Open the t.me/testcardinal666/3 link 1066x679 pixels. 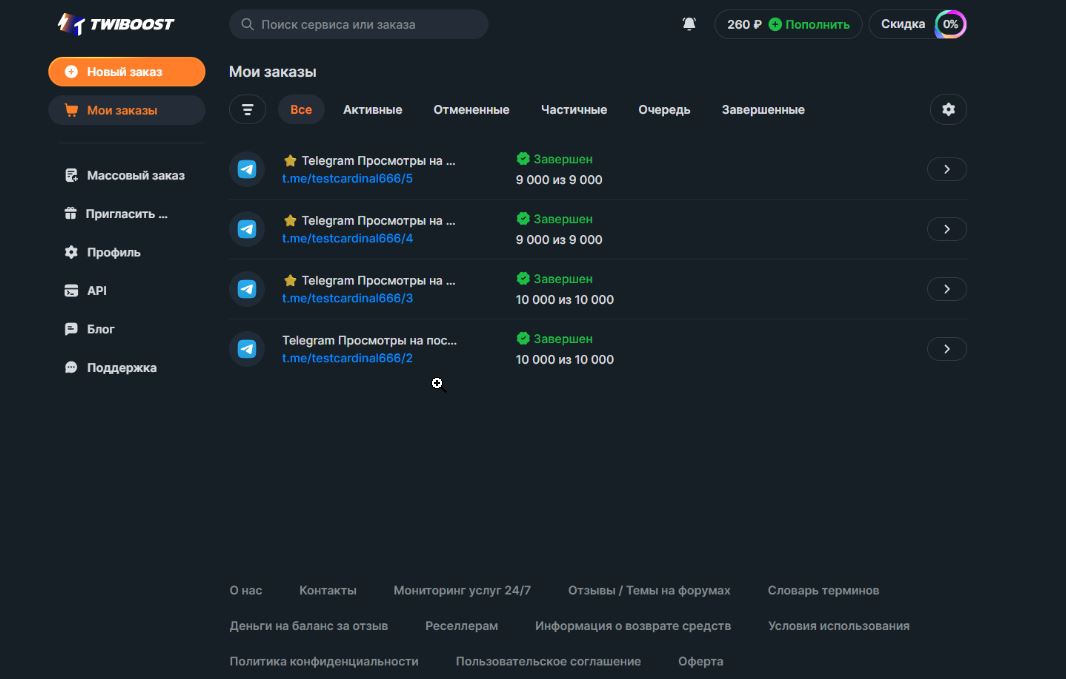(347, 298)
